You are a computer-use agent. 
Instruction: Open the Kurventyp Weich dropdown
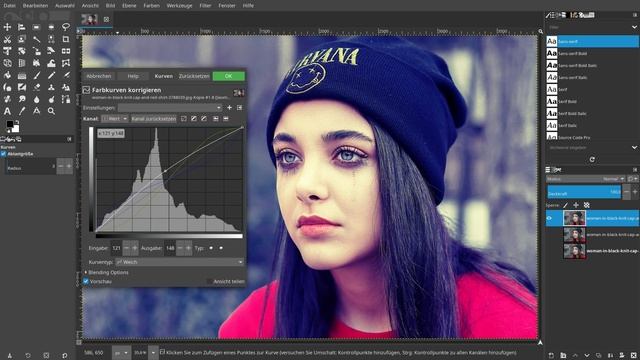tap(180, 262)
